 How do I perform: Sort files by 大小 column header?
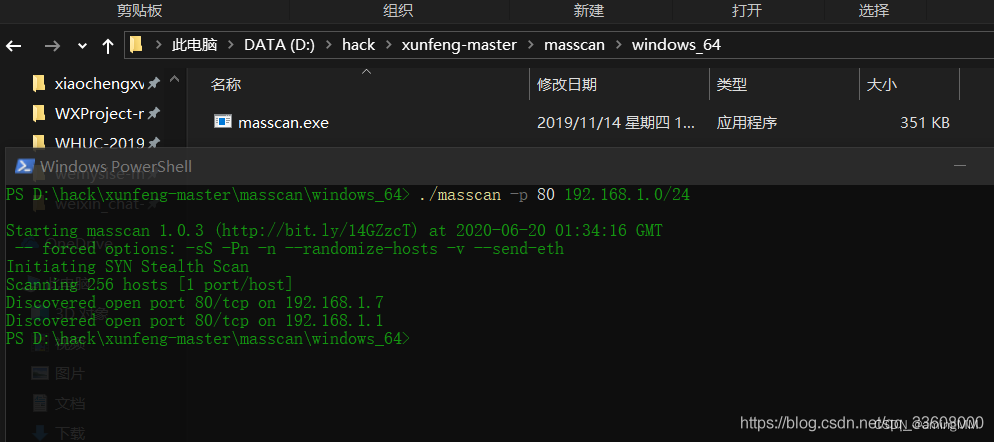(881, 84)
